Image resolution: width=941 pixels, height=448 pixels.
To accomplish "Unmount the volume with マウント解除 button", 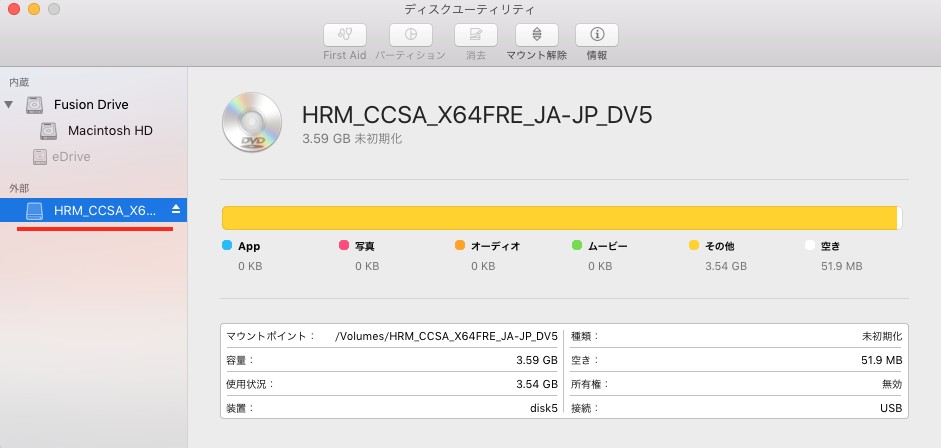I will tap(537, 35).
